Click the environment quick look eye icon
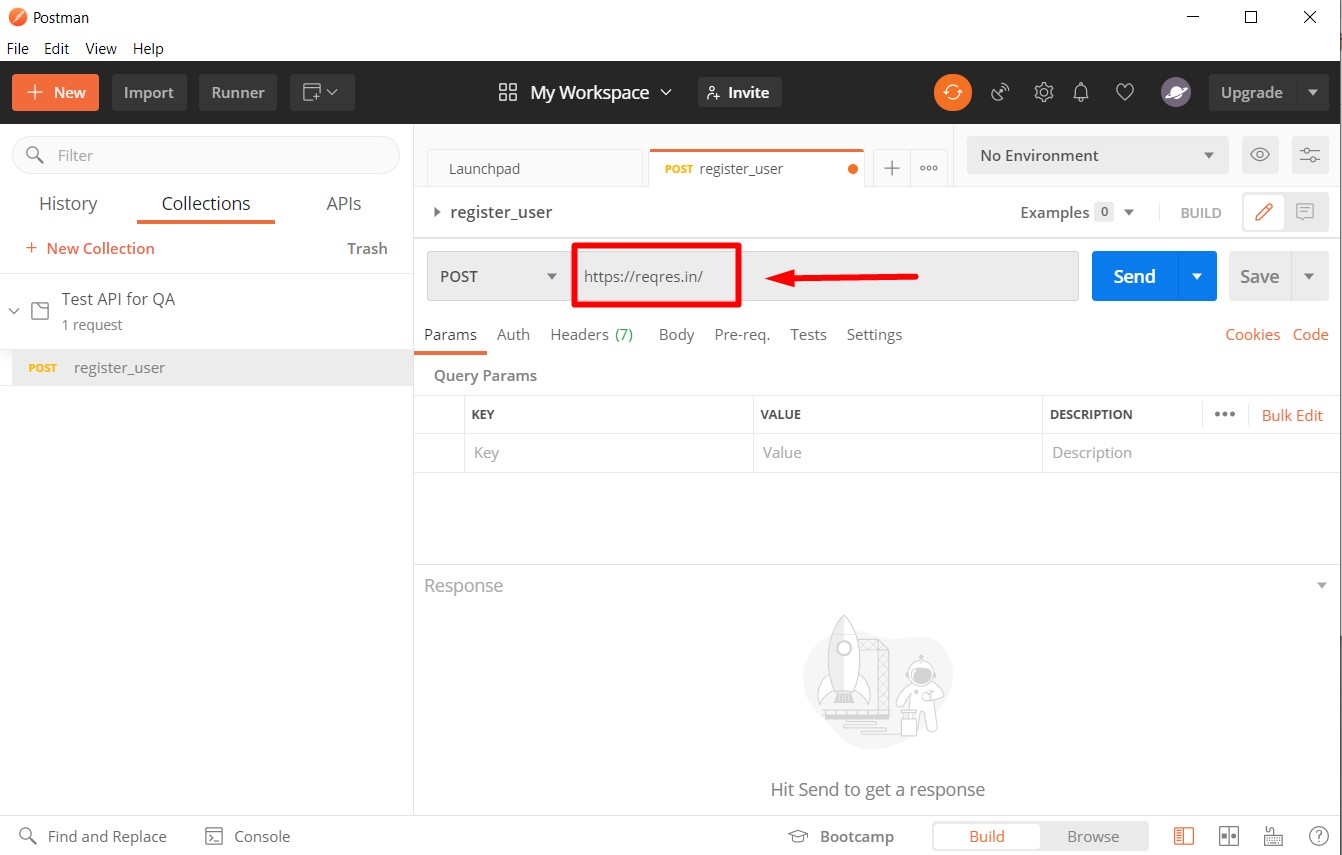The image size is (1342, 855). pyautogui.click(x=1260, y=155)
